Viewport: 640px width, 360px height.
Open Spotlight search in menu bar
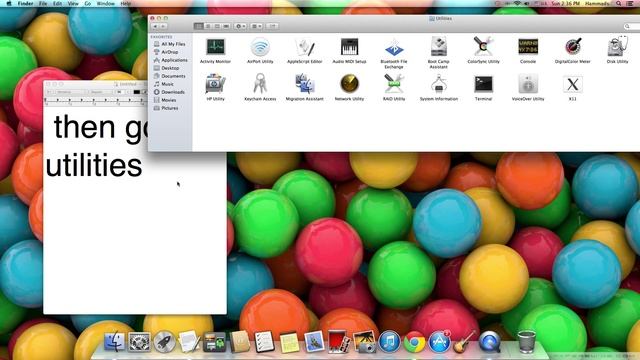coord(619,3)
